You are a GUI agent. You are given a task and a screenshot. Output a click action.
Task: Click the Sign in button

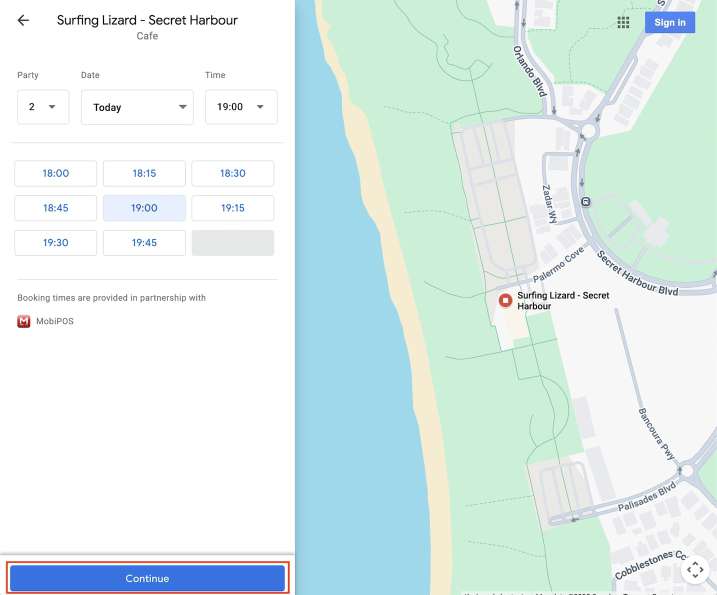click(x=669, y=22)
